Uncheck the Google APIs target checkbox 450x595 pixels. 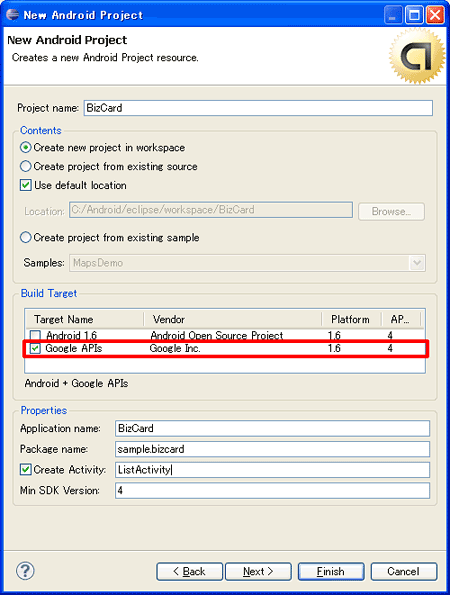pos(35,348)
